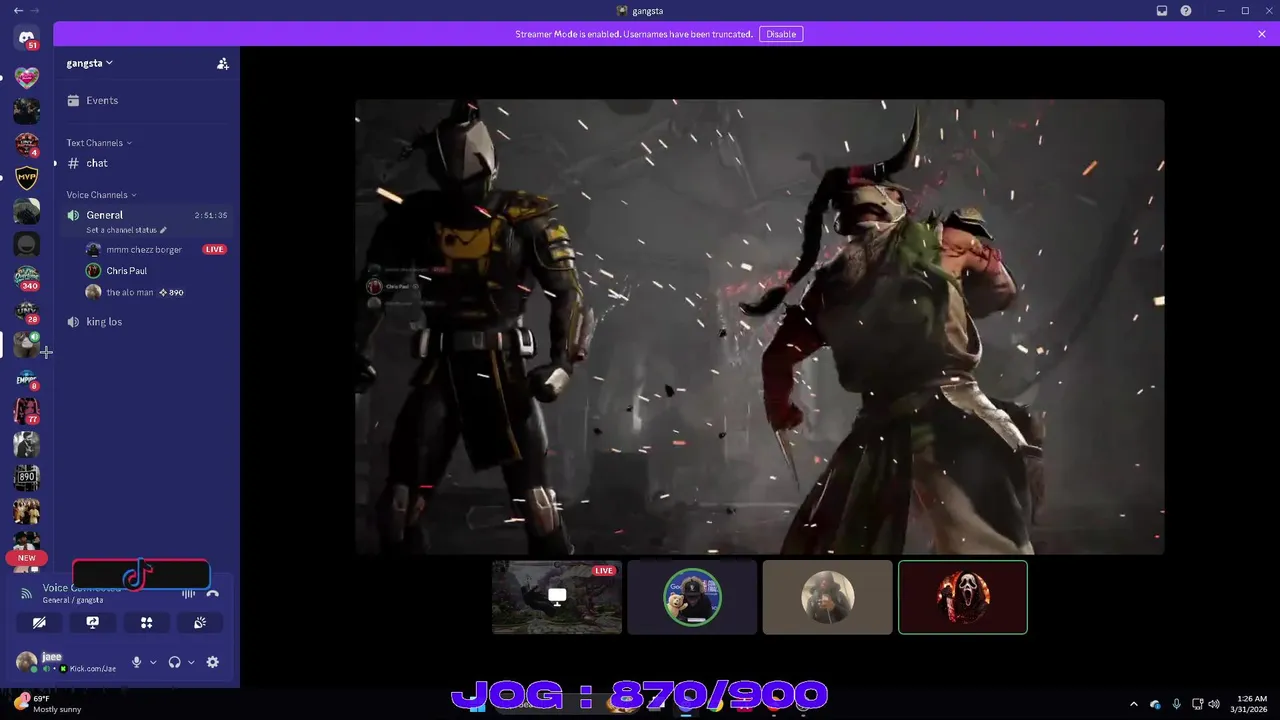
Task: Click the 2:51:35 call timer
Action: pos(211,215)
